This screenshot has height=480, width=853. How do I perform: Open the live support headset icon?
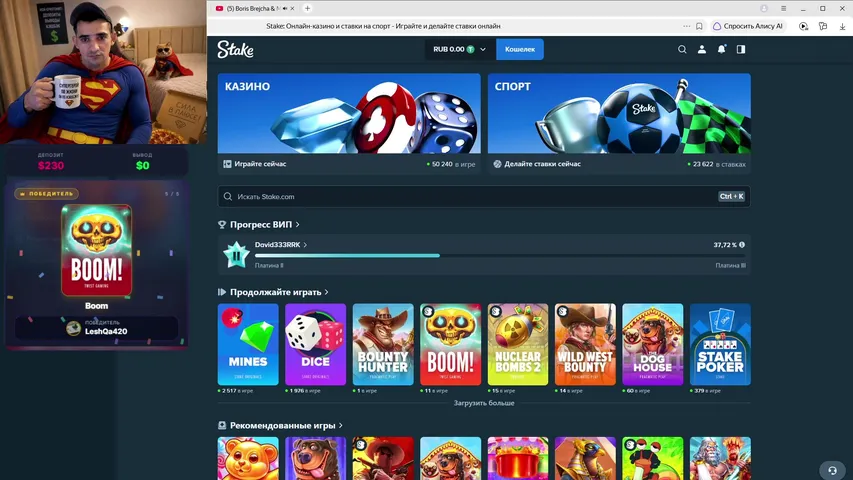point(832,470)
